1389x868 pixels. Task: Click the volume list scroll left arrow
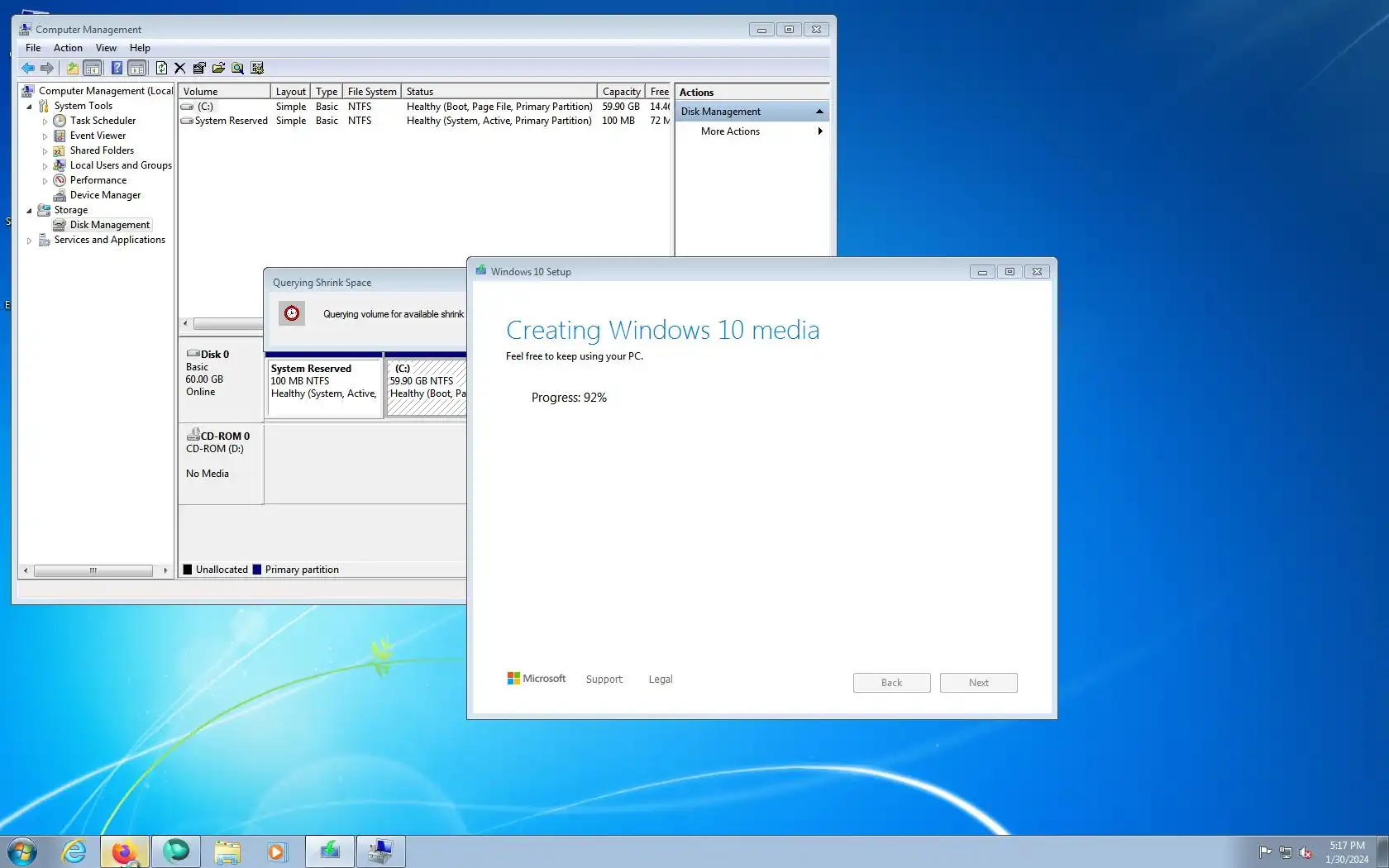(185, 324)
